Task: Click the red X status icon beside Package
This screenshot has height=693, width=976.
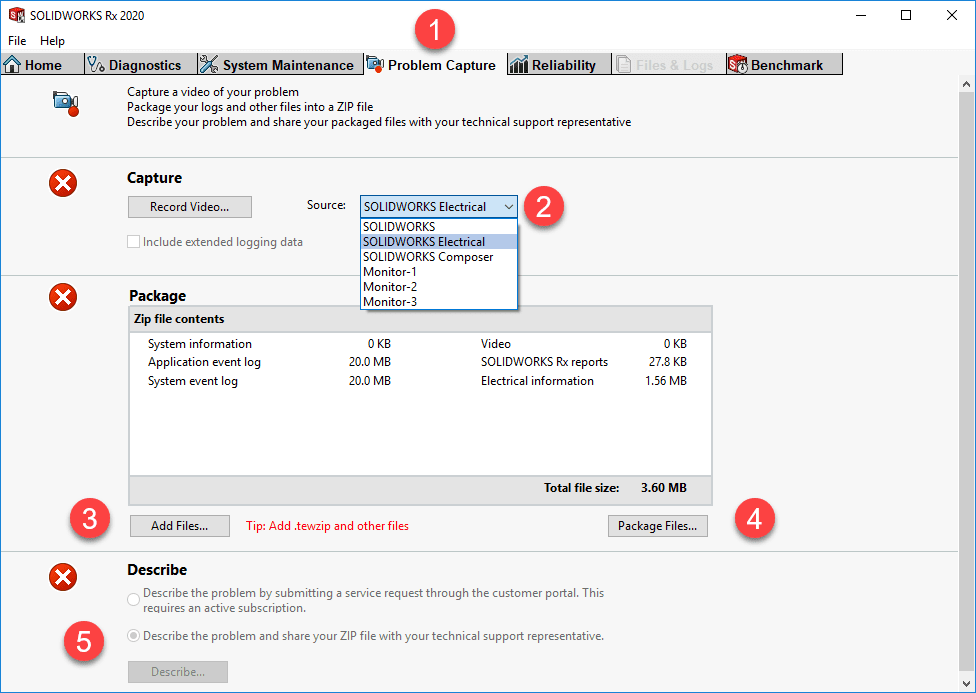Action: coord(63,297)
